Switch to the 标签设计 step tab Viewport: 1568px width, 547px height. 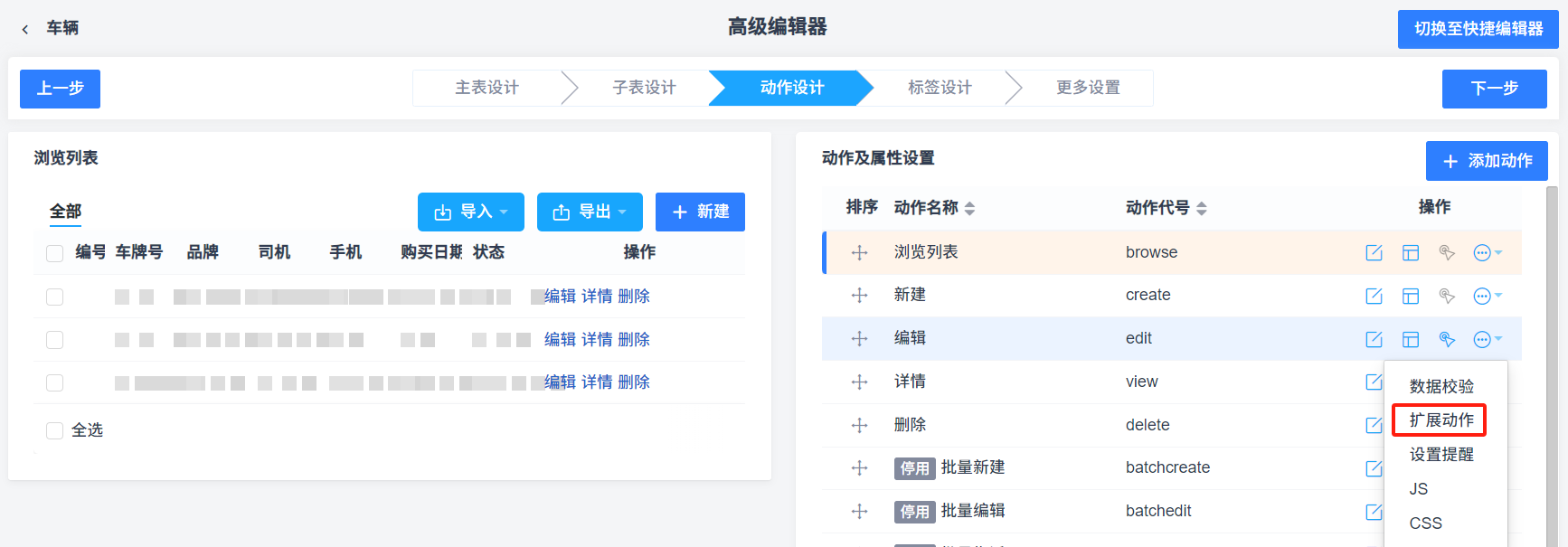pos(940,88)
